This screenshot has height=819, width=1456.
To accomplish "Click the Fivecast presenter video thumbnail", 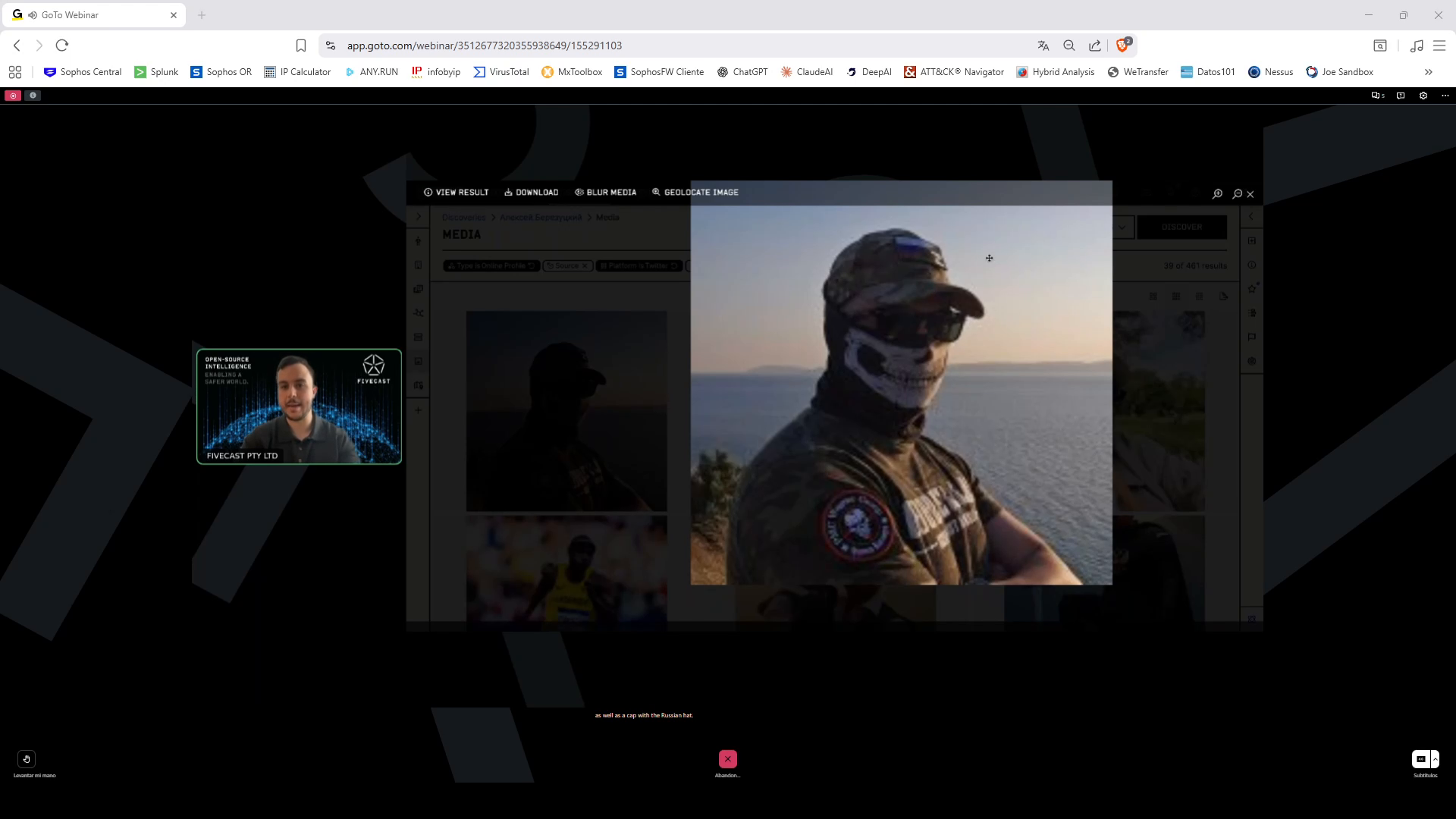I will click(x=299, y=406).
